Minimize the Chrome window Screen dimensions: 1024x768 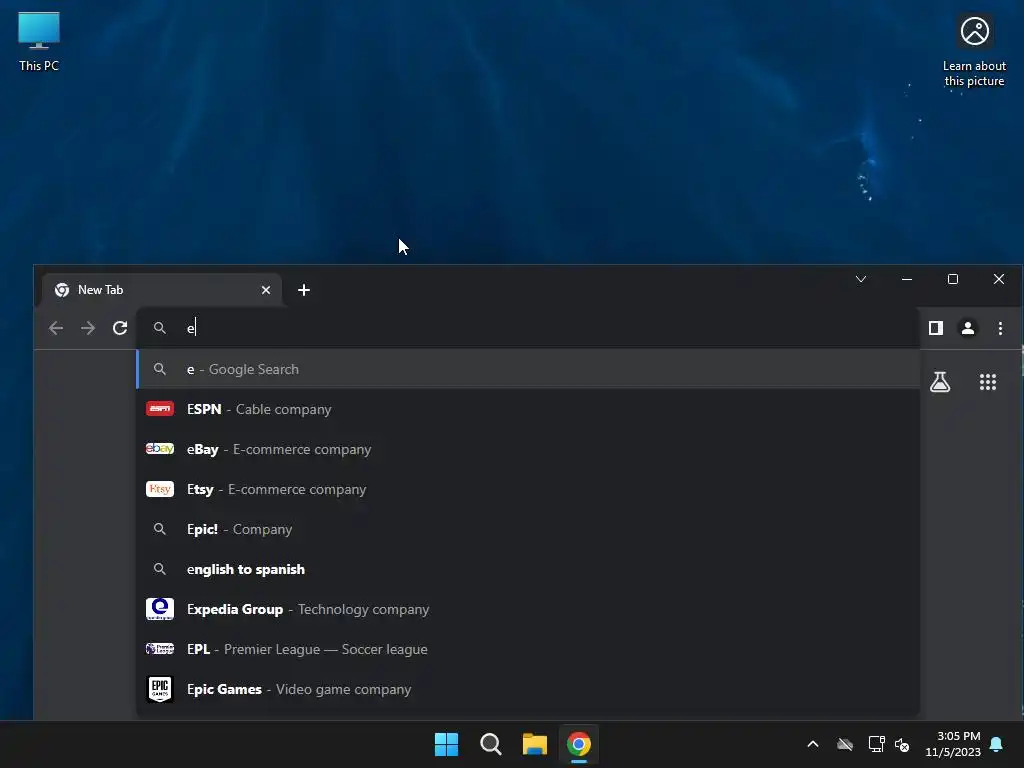pos(906,279)
